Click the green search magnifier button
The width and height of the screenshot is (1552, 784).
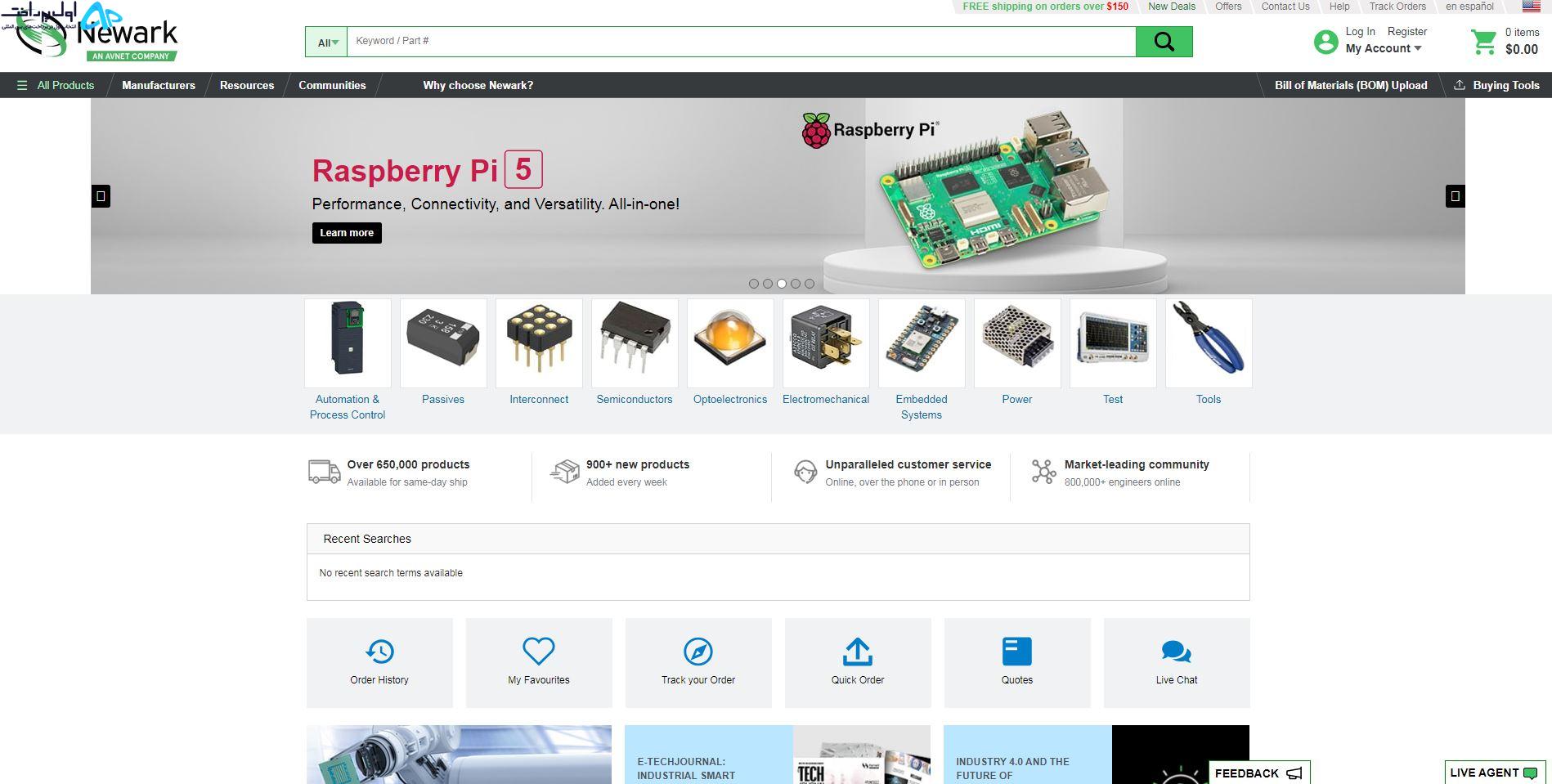[x=1164, y=42]
